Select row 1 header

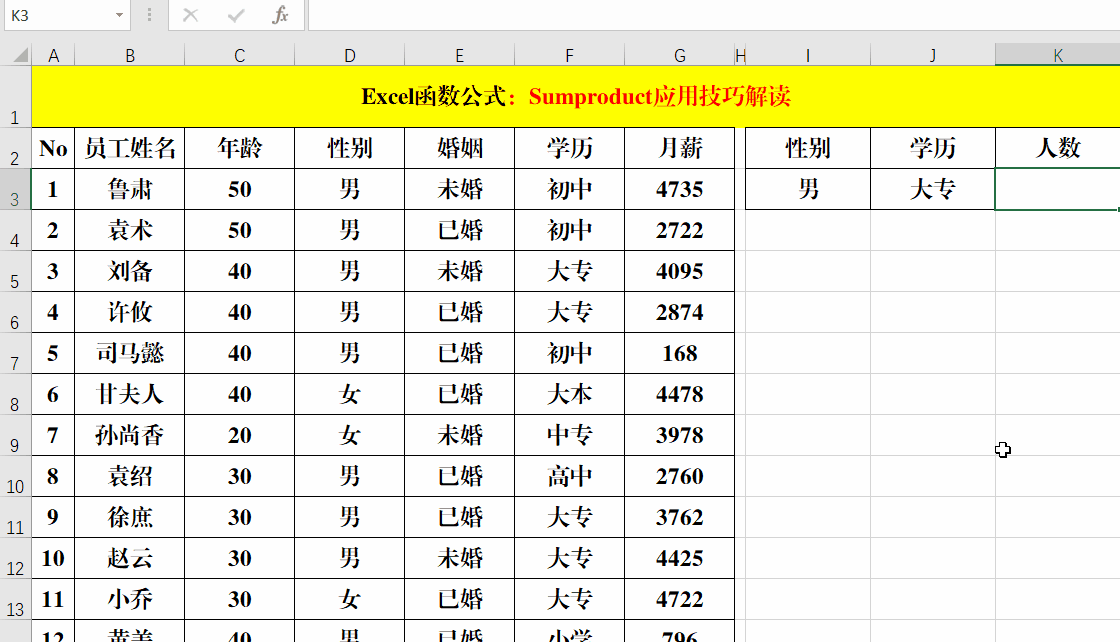click(x=15, y=96)
